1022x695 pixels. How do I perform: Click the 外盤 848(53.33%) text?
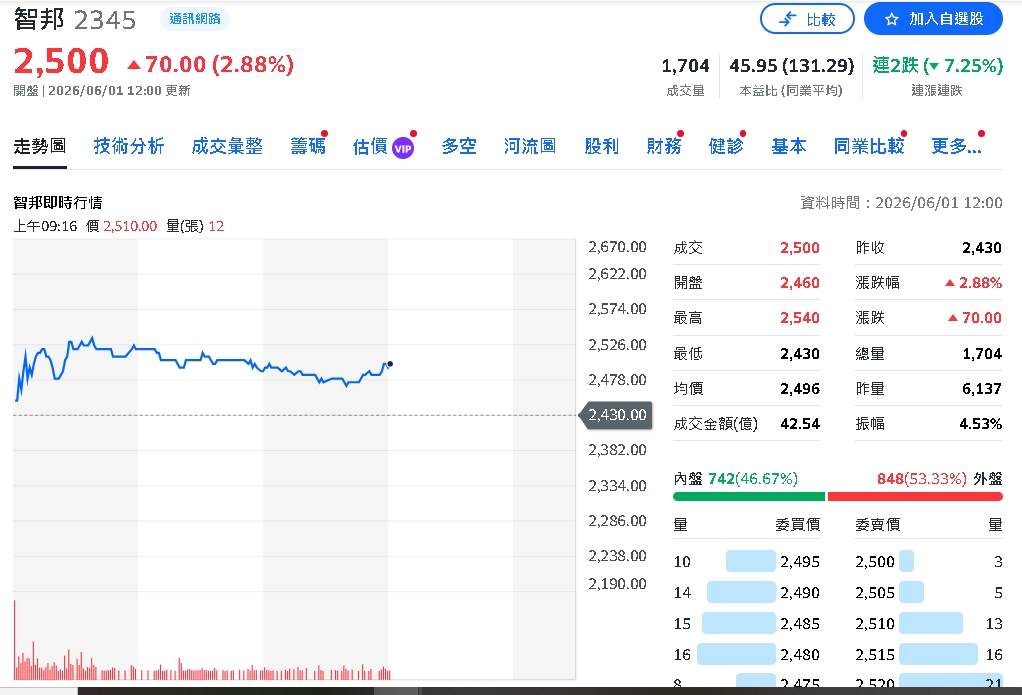coord(939,479)
